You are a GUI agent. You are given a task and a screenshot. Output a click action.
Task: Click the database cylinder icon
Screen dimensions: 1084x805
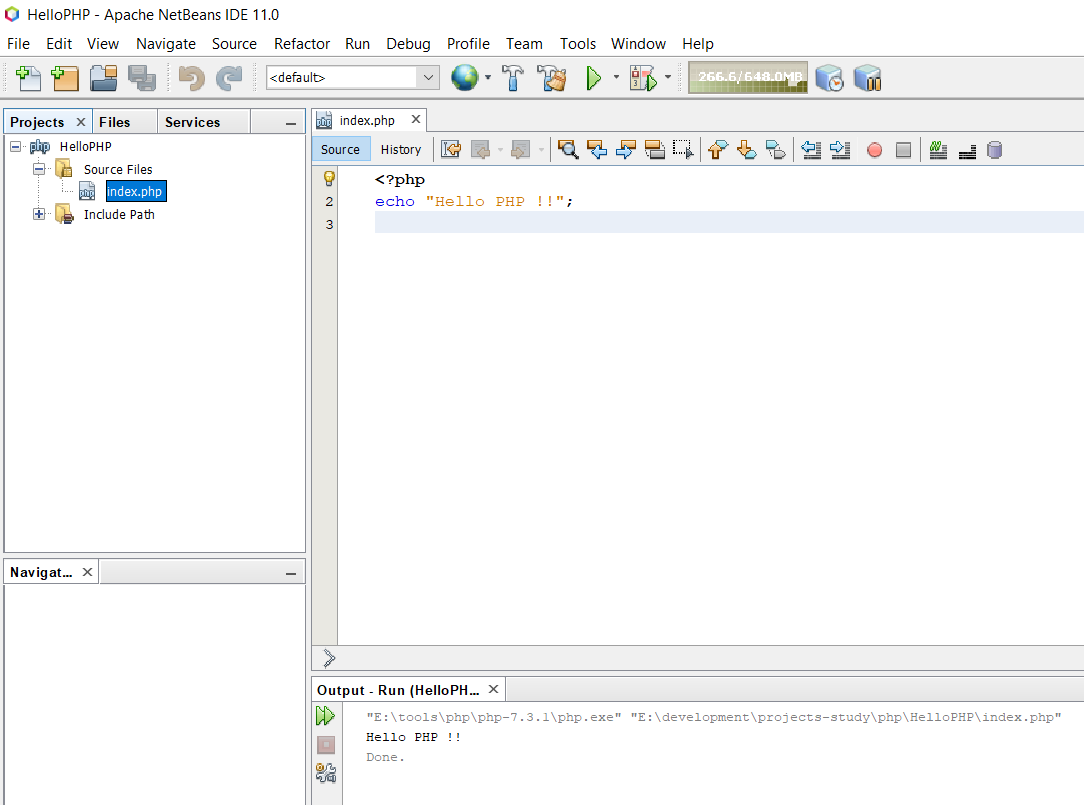pos(995,150)
